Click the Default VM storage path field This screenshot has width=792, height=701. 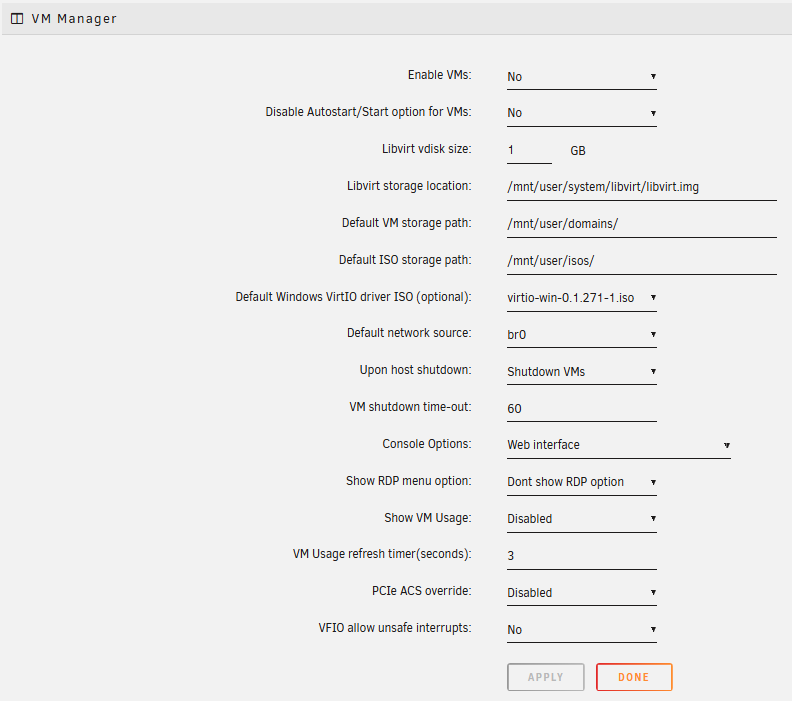pyautogui.click(x=641, y=223)
